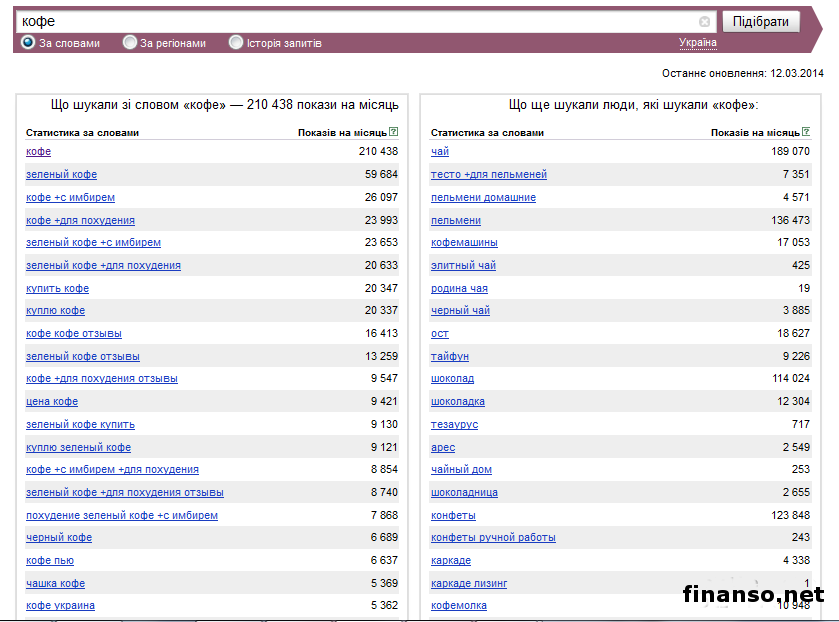
Task: Open the «черный кофе» keyword link
Action: (59, 538)
